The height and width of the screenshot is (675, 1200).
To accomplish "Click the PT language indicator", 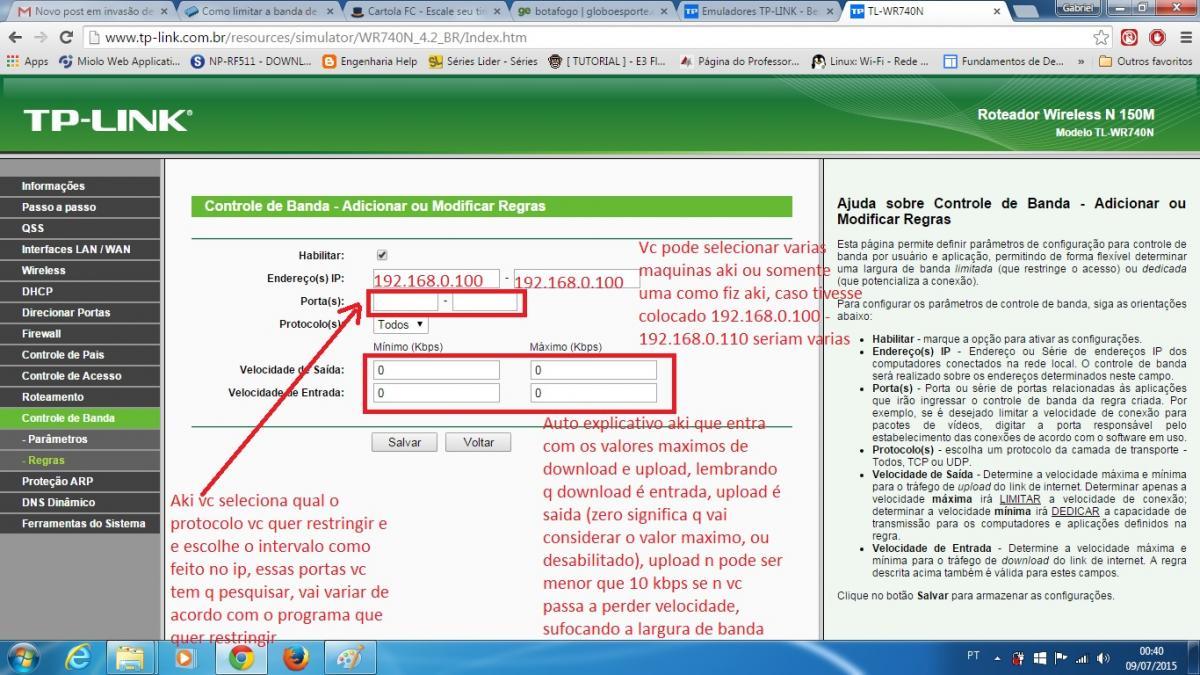I will tap(974, 657).
